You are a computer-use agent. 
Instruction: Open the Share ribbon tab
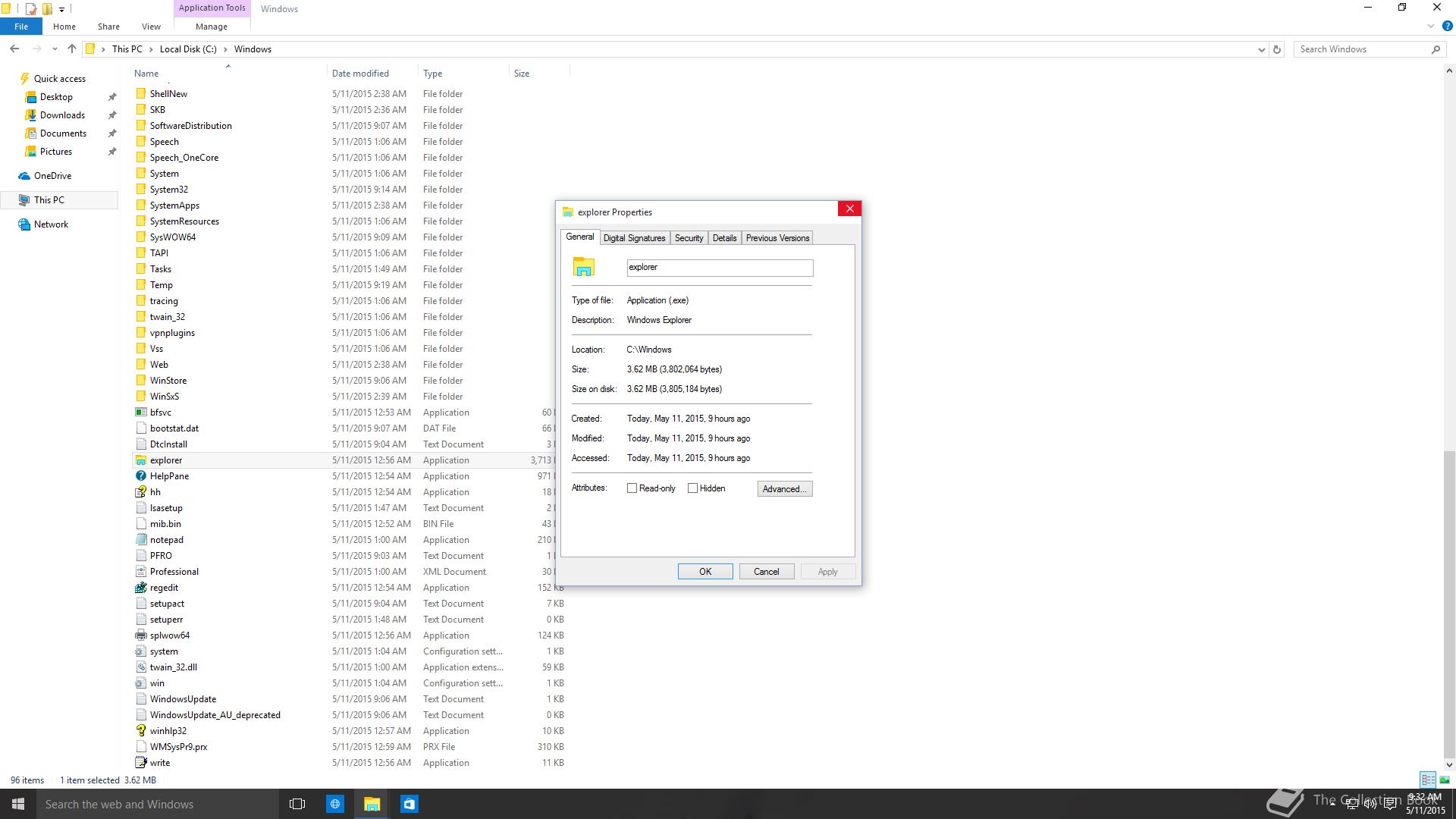pos(108,27)
